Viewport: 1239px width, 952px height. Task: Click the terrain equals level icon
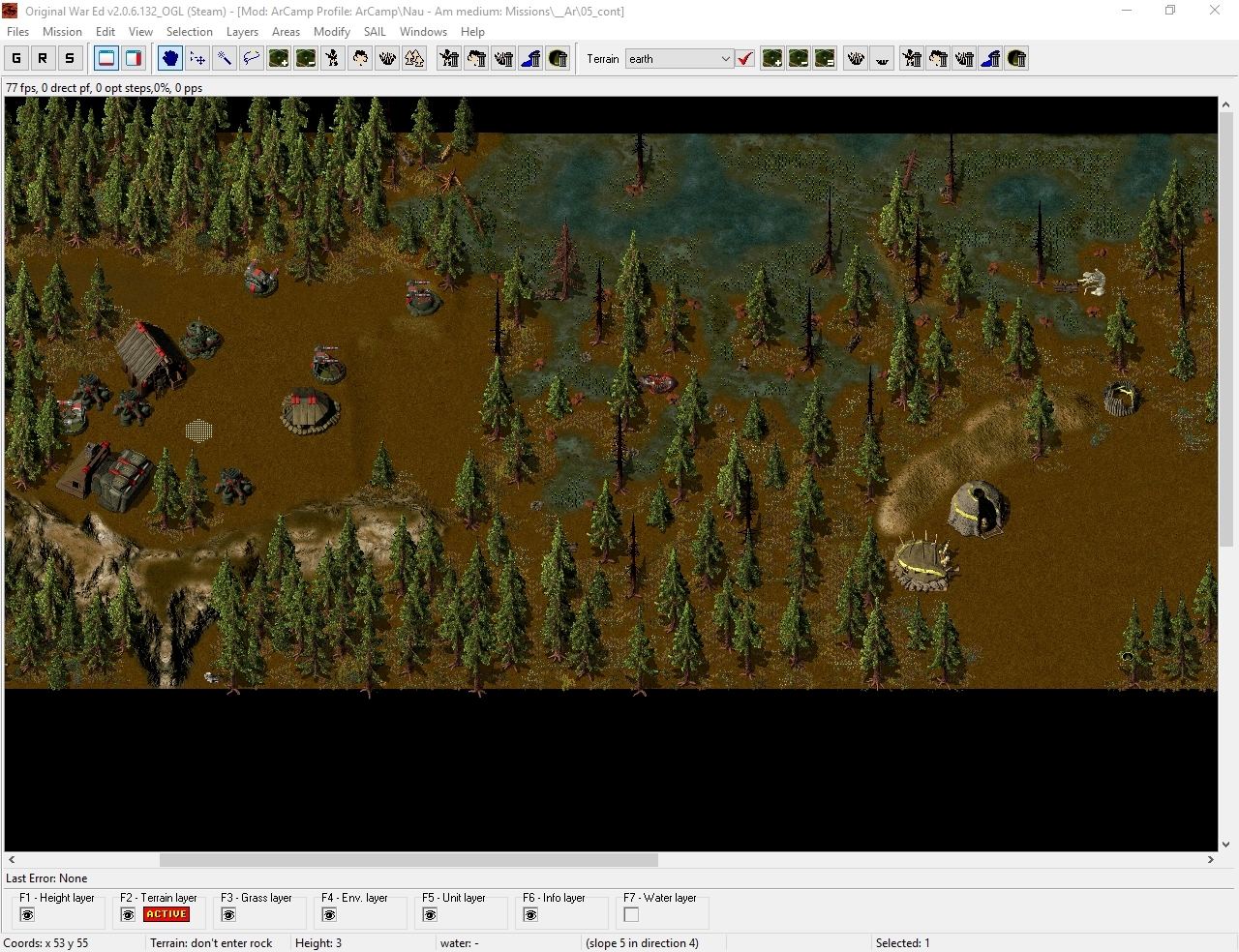[x=825, y=59]
